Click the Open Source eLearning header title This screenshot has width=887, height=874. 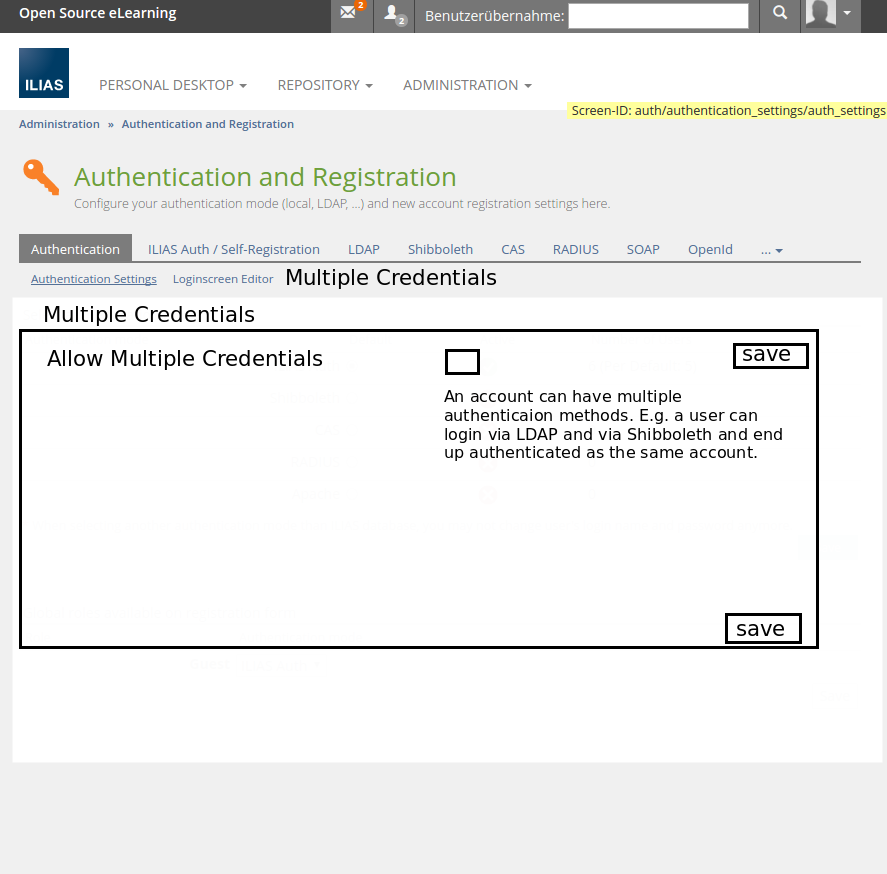pyautogui.click(x=98, y=13)
